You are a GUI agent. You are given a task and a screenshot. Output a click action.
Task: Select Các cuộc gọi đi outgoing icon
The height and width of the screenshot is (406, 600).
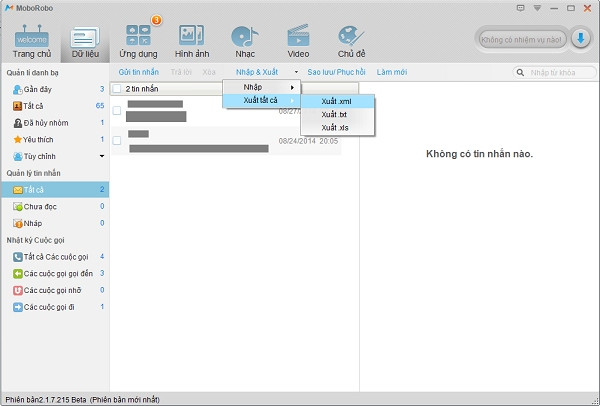[x=18, y=307]
